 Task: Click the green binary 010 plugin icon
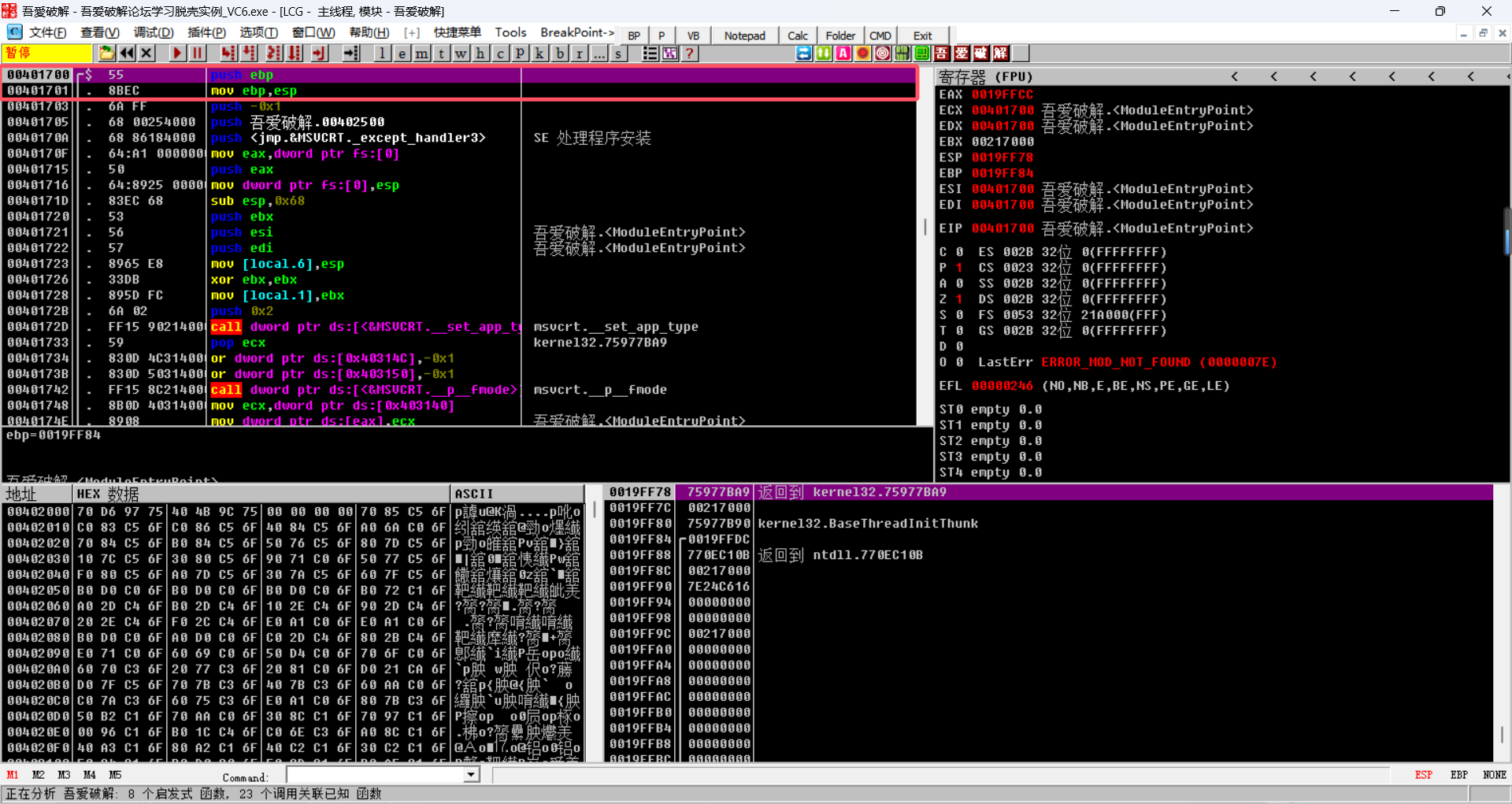point(902,54)
